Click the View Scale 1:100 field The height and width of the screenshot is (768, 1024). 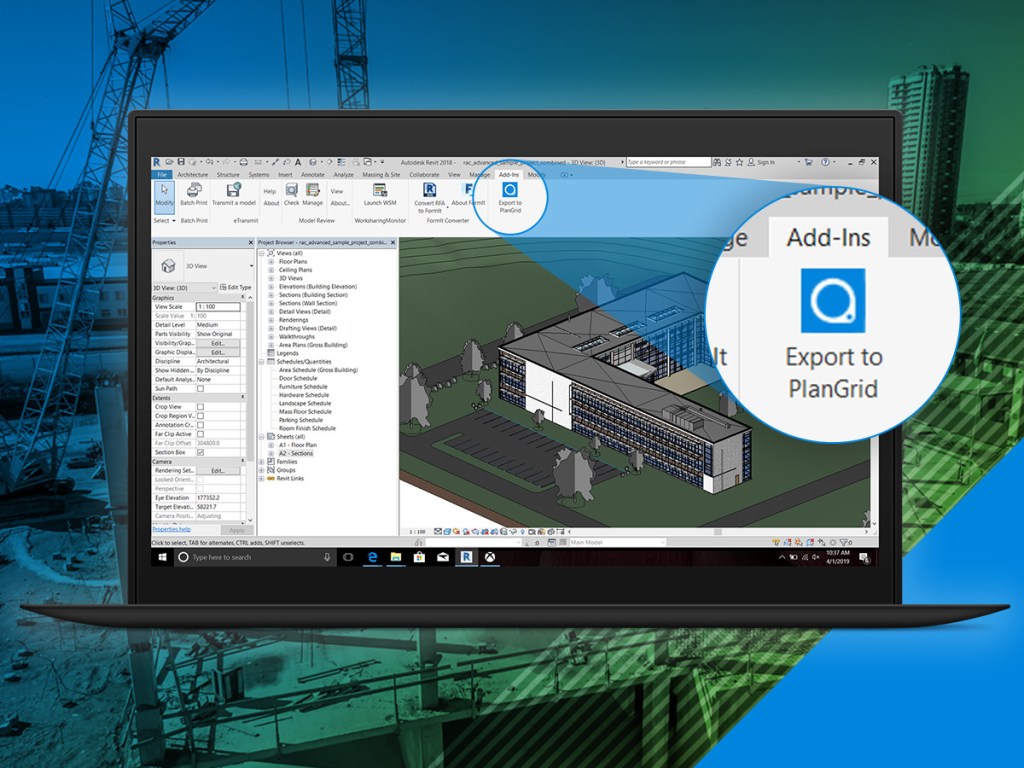pyautogui.click(x=218, y=306)
